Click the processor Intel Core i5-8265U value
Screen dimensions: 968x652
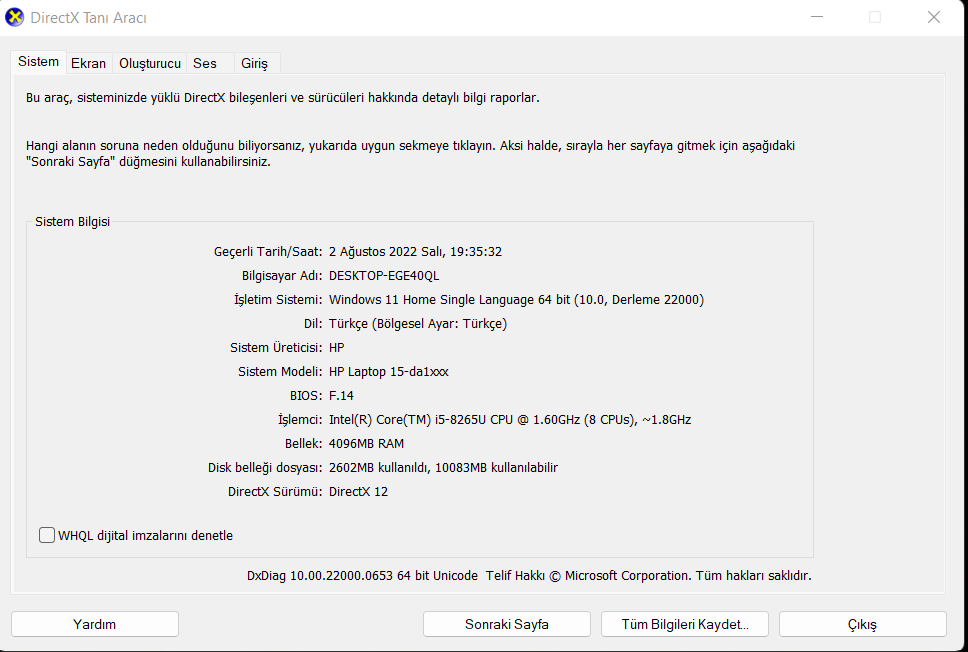[x=510, y=420]
